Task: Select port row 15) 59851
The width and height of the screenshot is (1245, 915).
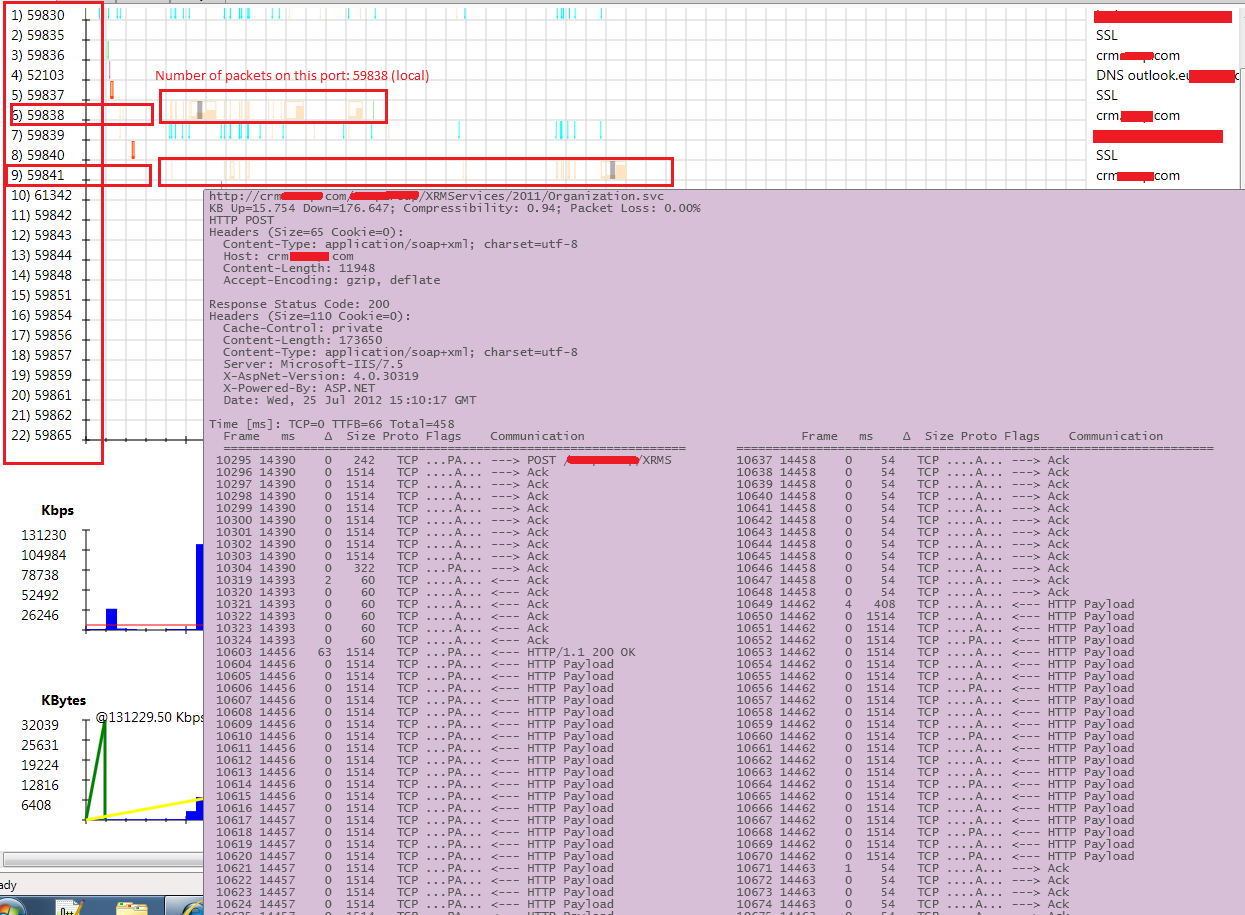Action: click(x=42, y=295)
